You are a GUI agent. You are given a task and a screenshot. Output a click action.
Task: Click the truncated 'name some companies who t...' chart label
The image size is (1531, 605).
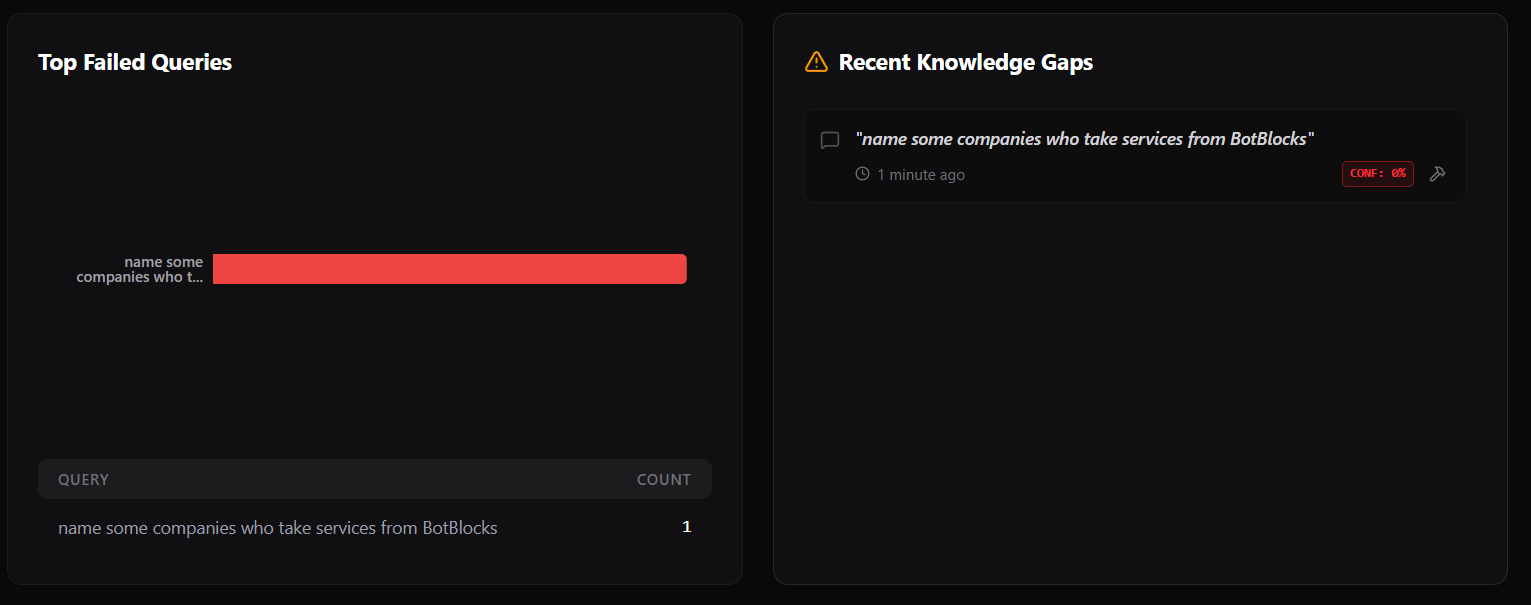[x=140, y=269]
